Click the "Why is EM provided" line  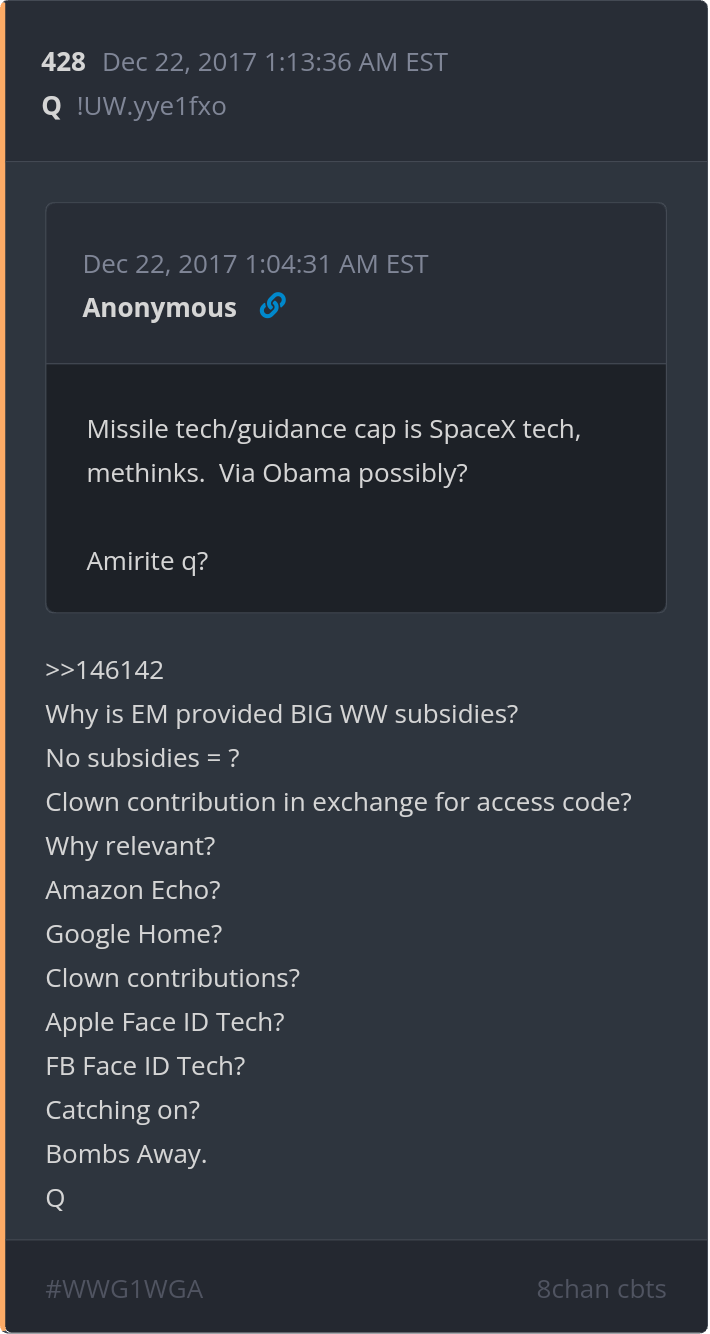pos(281,714)
